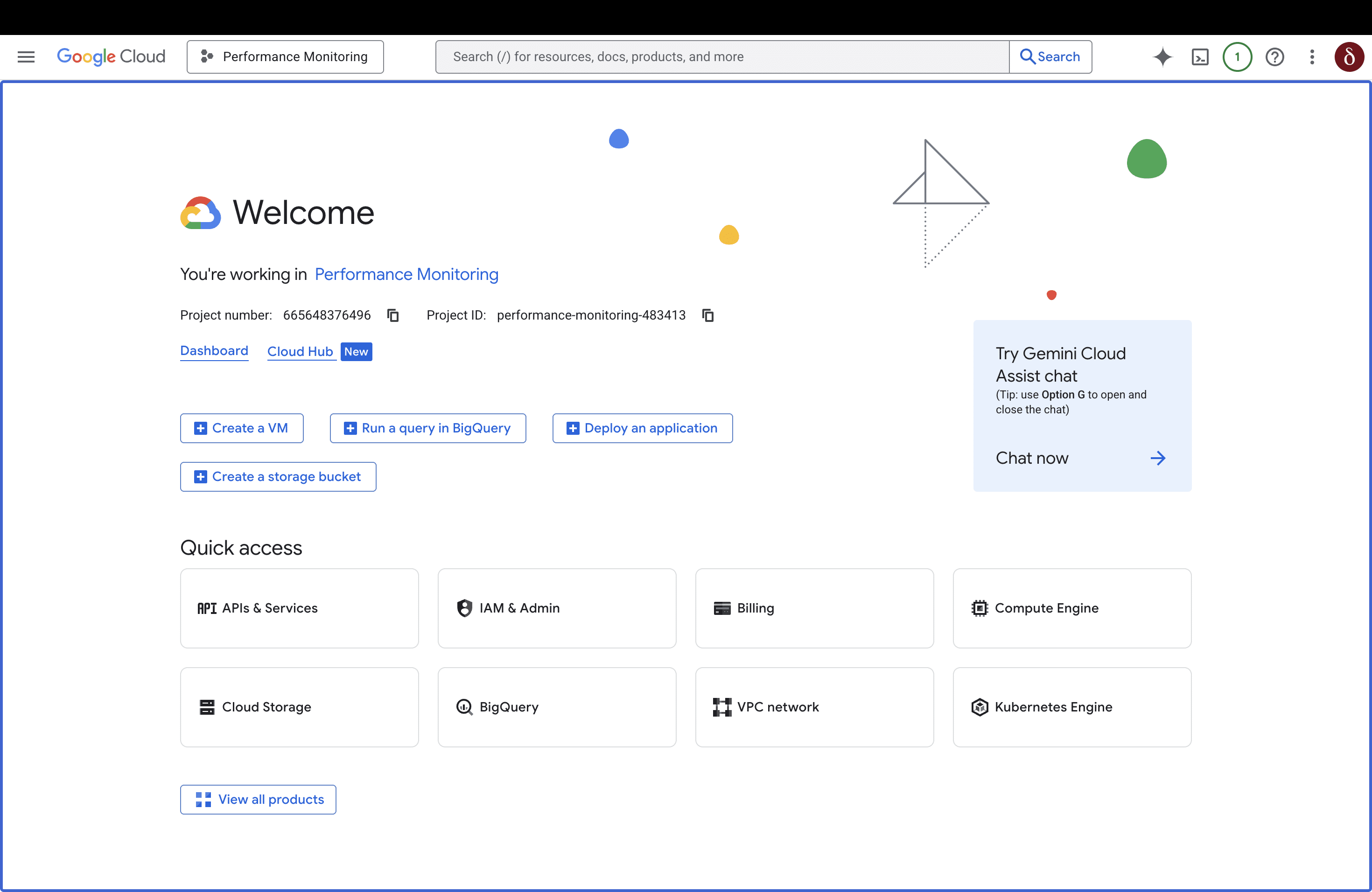
Task: Switch to the Cloud Hub view
Action: 301,351
